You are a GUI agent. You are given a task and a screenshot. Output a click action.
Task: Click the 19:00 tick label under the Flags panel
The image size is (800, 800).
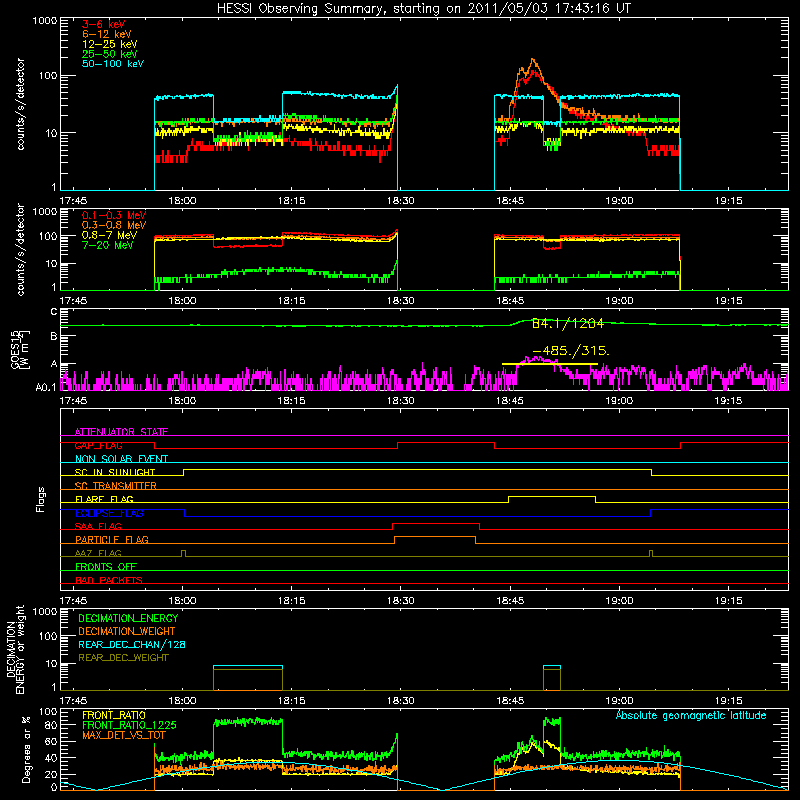click(x=619, y=601)
